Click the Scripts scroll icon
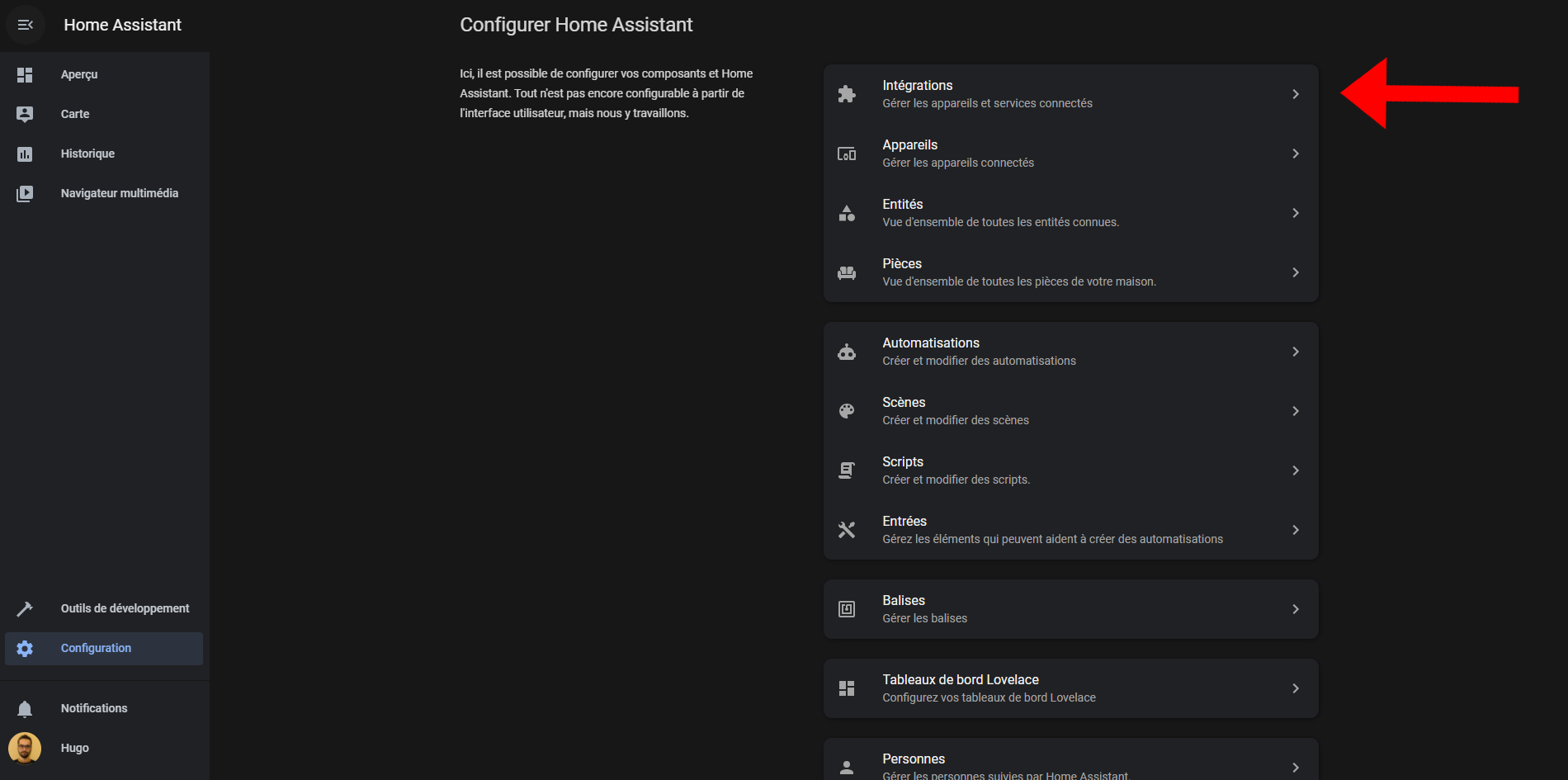The height and width of the screenshot is (780, 1568). pos(847,470)
